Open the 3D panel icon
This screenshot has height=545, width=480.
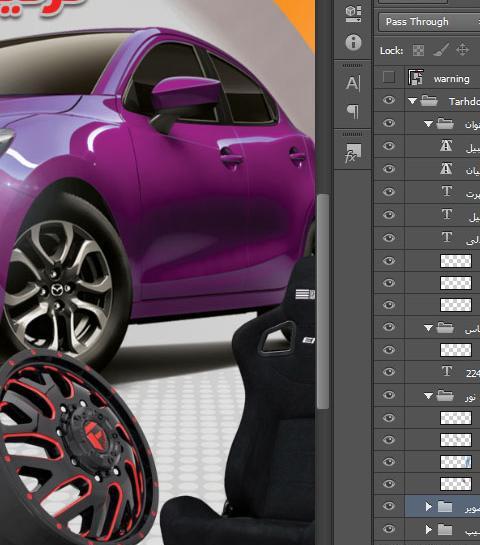pyautogui.click(x=353, y=14)
